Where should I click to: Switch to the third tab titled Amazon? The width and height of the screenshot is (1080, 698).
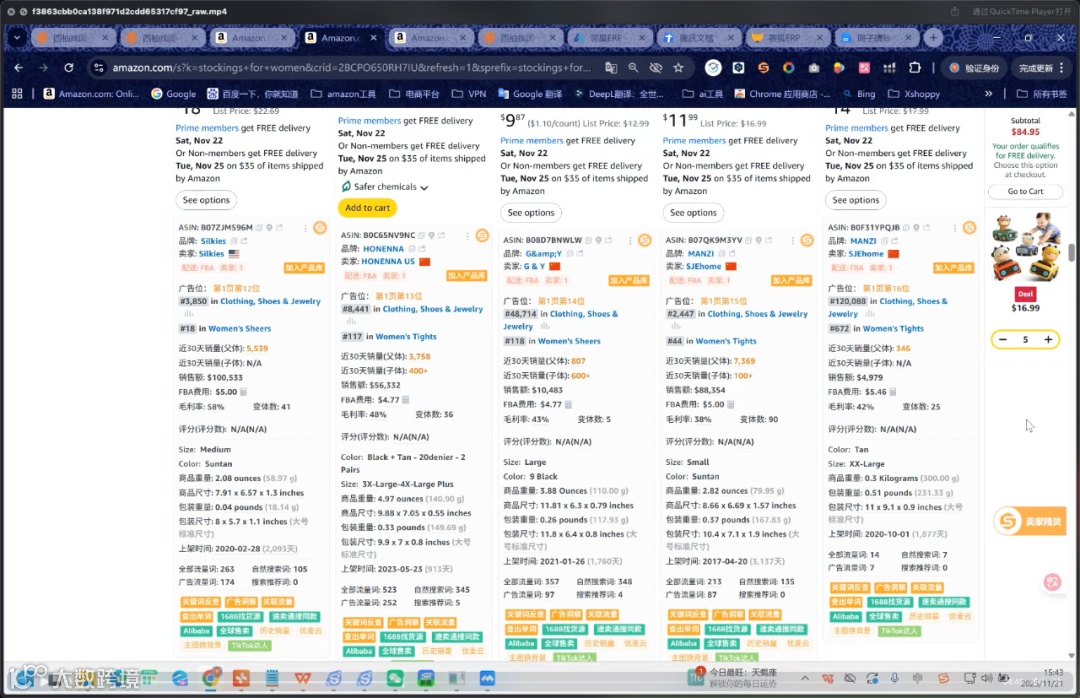tap(251, 38)
